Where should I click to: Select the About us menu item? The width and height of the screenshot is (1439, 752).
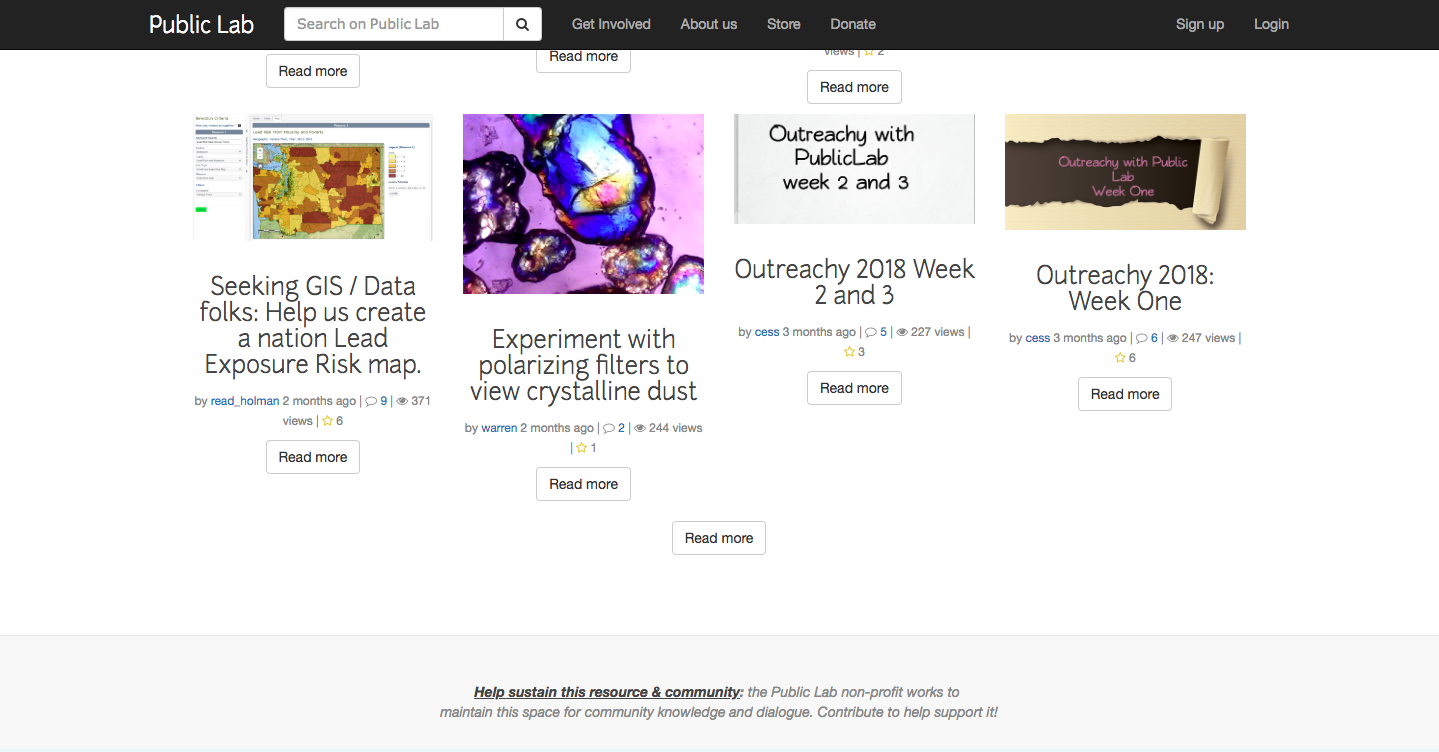[708, 24]
